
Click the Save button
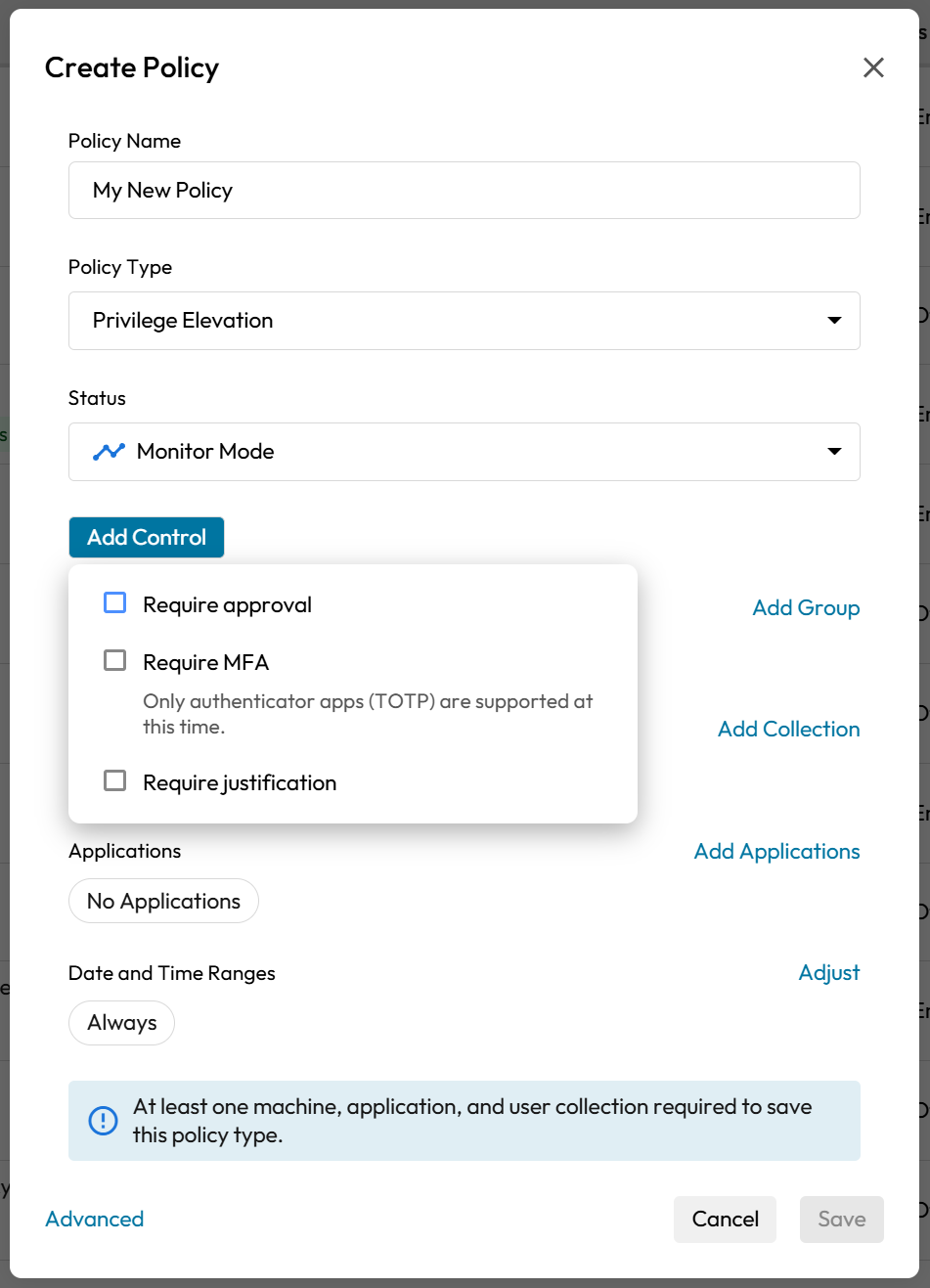point(841,1220)
